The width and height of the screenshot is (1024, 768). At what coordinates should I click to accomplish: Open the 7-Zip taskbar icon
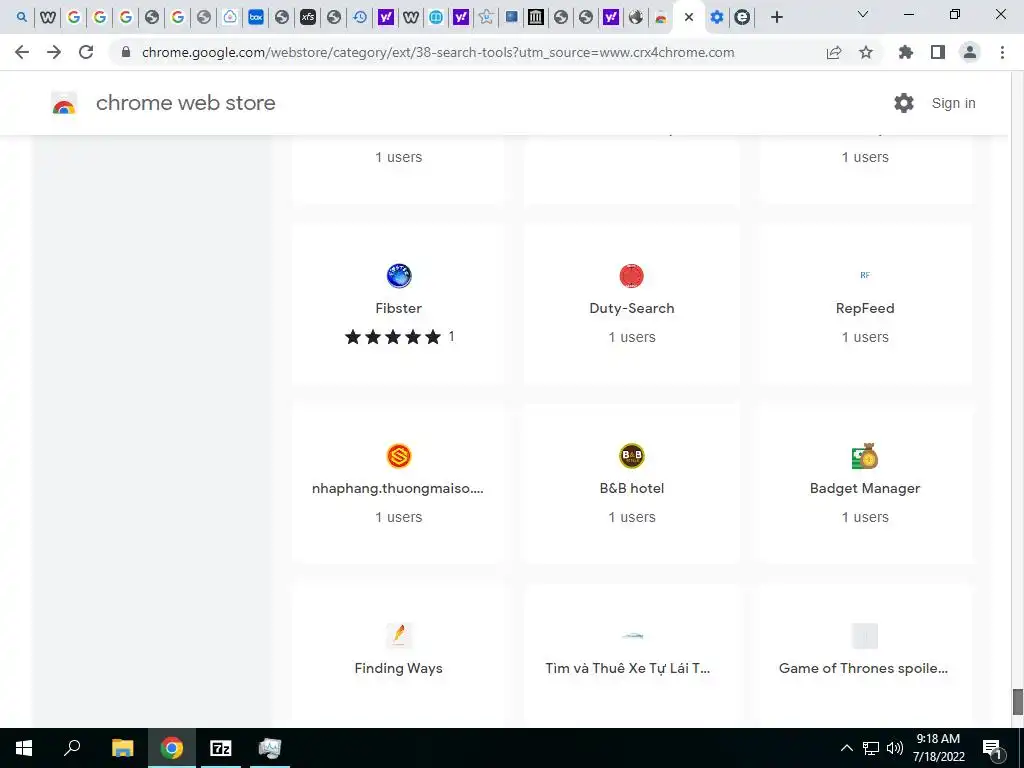(x=221, y=748)
